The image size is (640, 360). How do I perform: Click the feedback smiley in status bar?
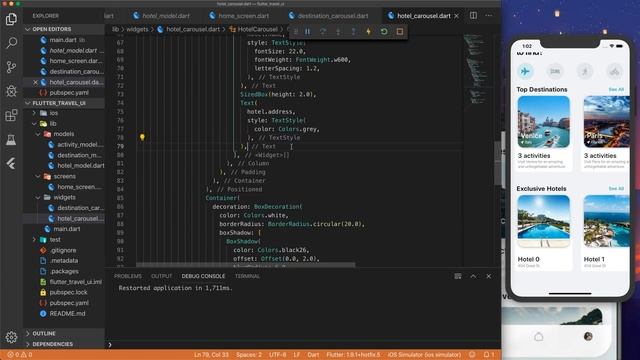[x=472, y=355]
